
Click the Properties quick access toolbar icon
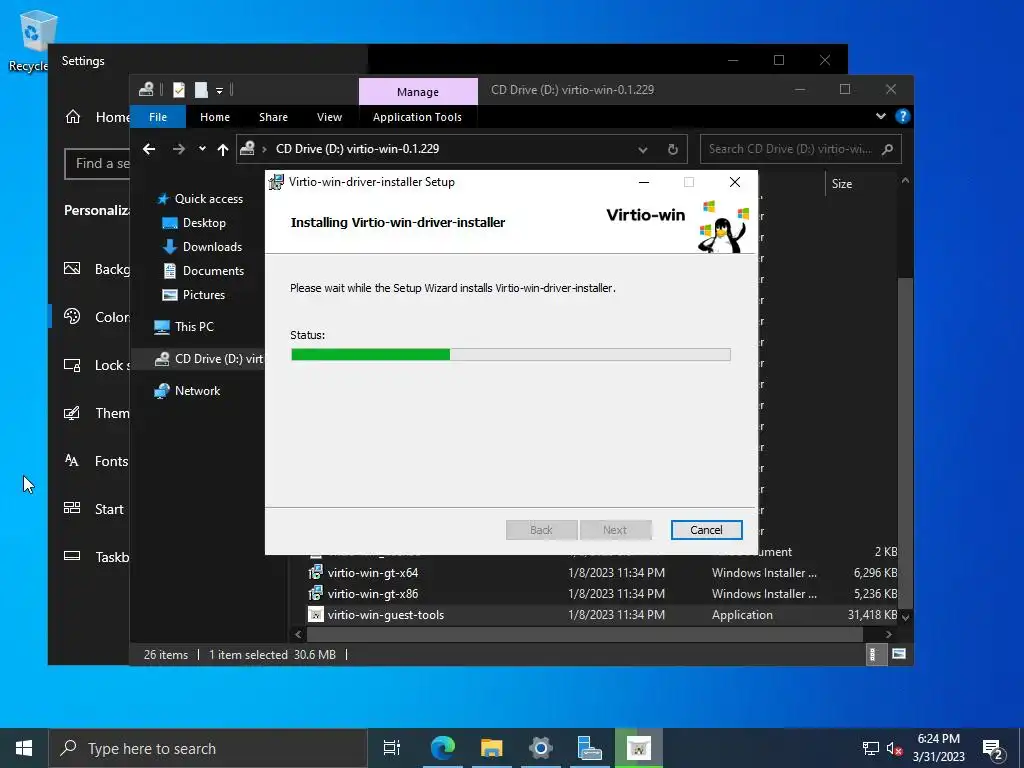pos(179,89)
